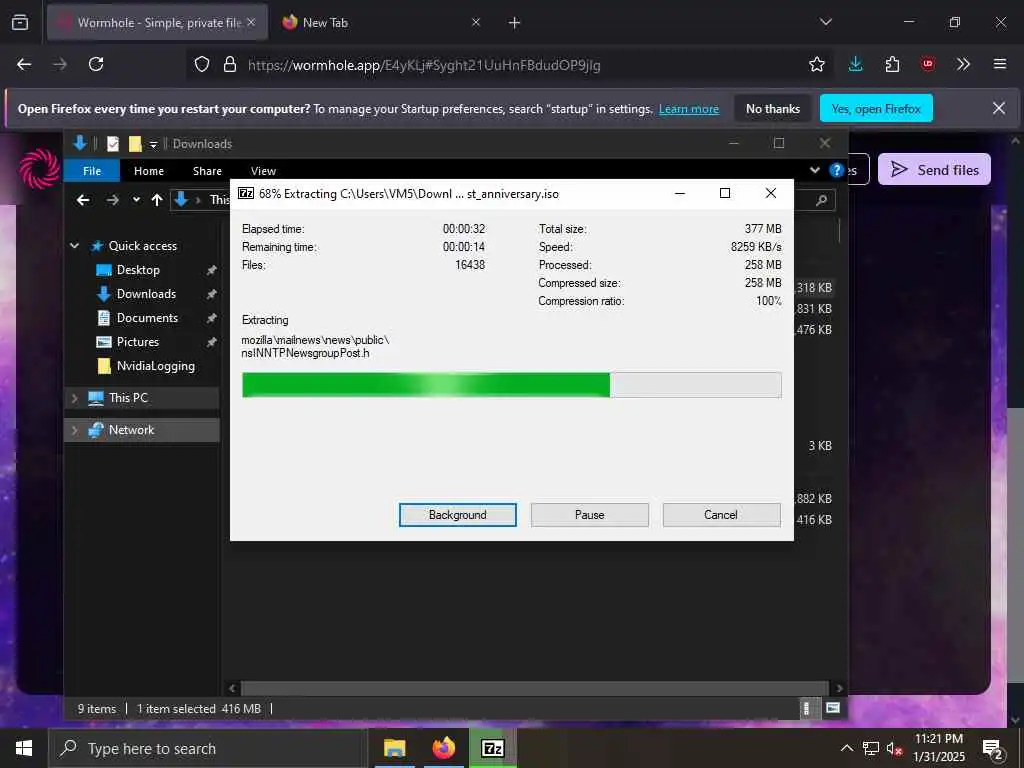Reload the Wormhole page
Image resolution: width=1024 pixels, height=768 pixels.
pyautogui.click(x=96, y=64)
